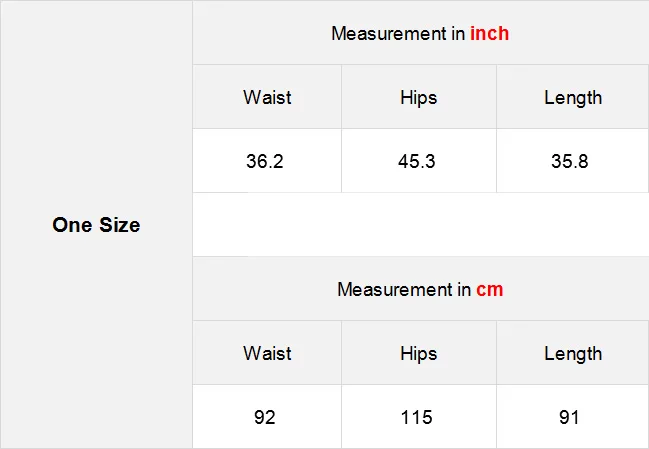Click the One Size label cell
Screen dimensions: 649x449
96,224
